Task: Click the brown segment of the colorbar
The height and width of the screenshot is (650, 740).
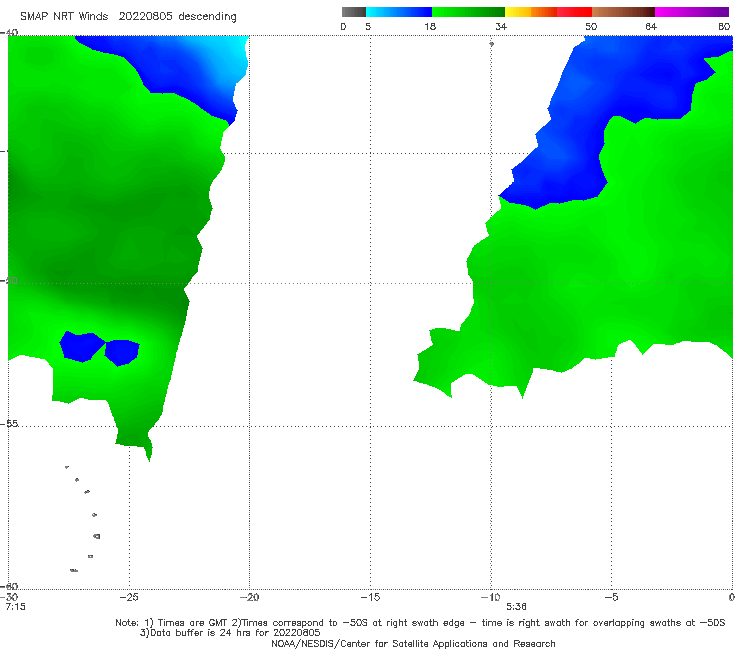Action: click(623, 12)
